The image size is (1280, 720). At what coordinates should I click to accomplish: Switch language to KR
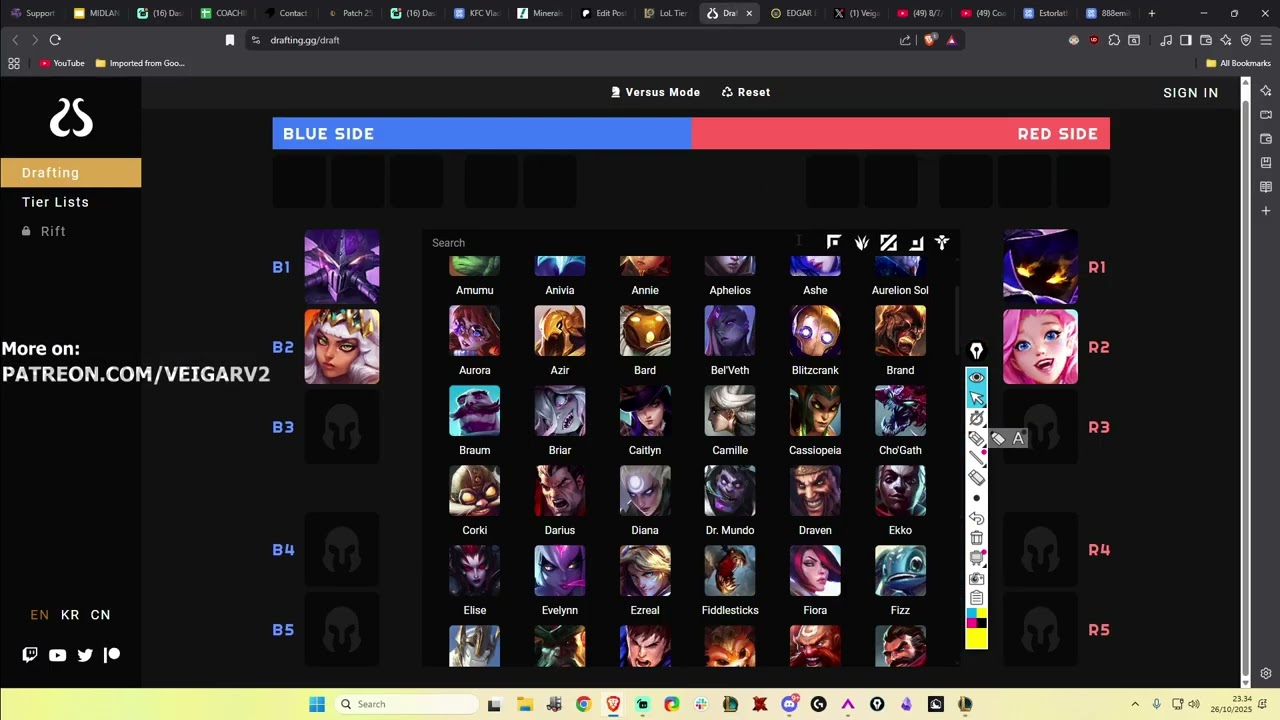(70, 615)
